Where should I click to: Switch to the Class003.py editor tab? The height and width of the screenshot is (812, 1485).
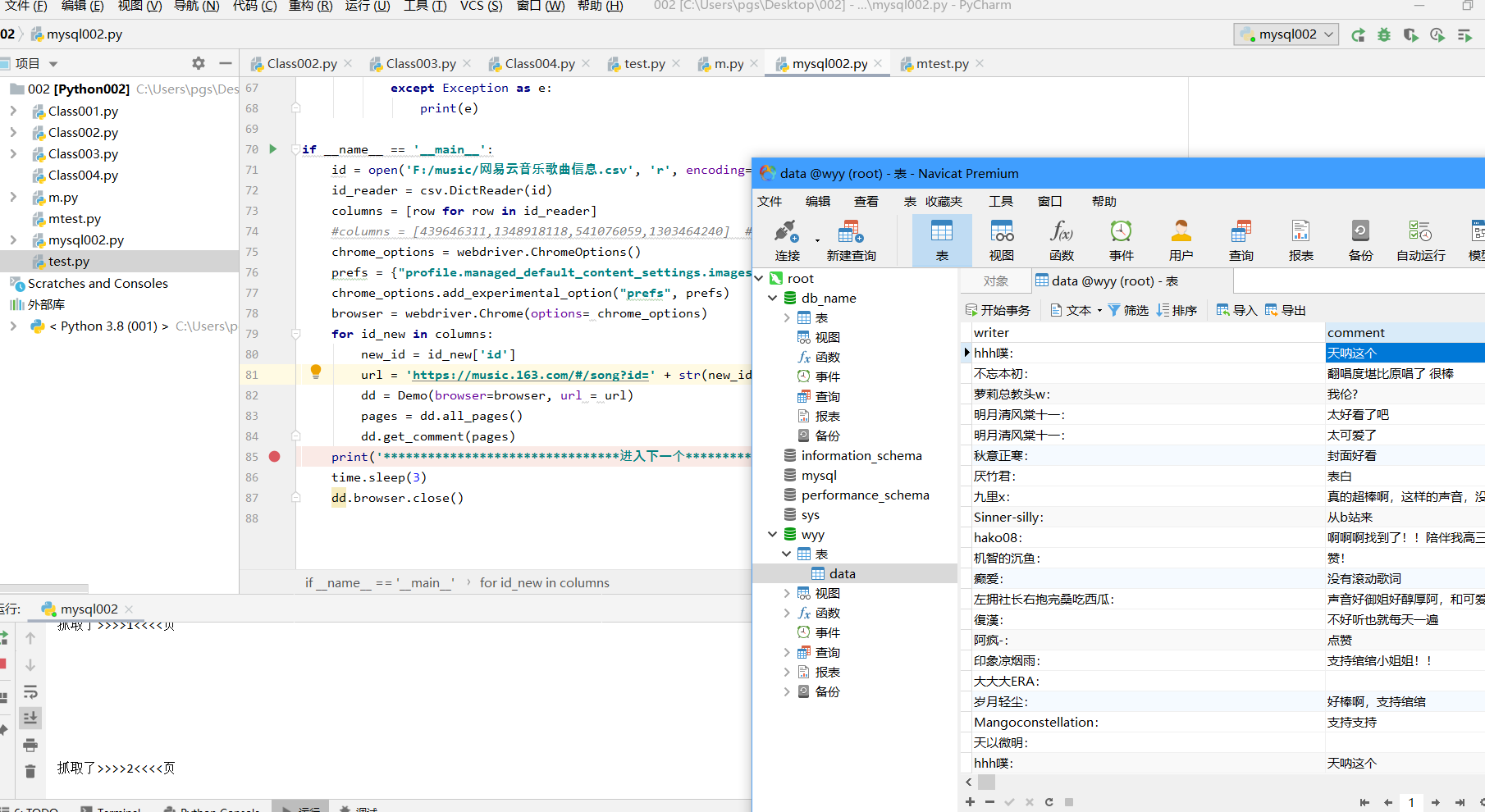click(x=420, y=64)
